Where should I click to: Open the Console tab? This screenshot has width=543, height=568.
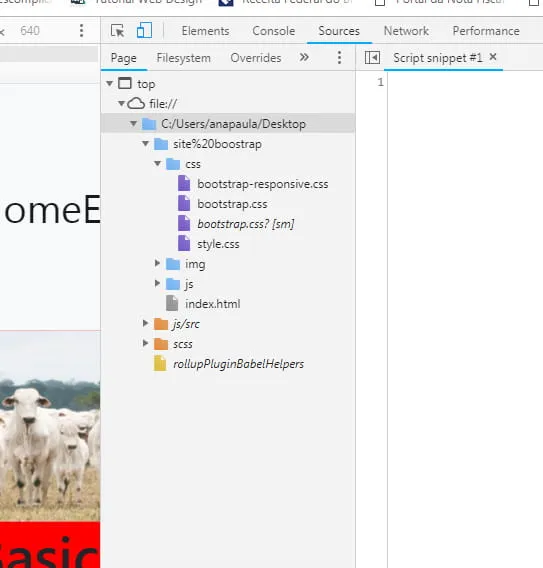pos(273,31)
